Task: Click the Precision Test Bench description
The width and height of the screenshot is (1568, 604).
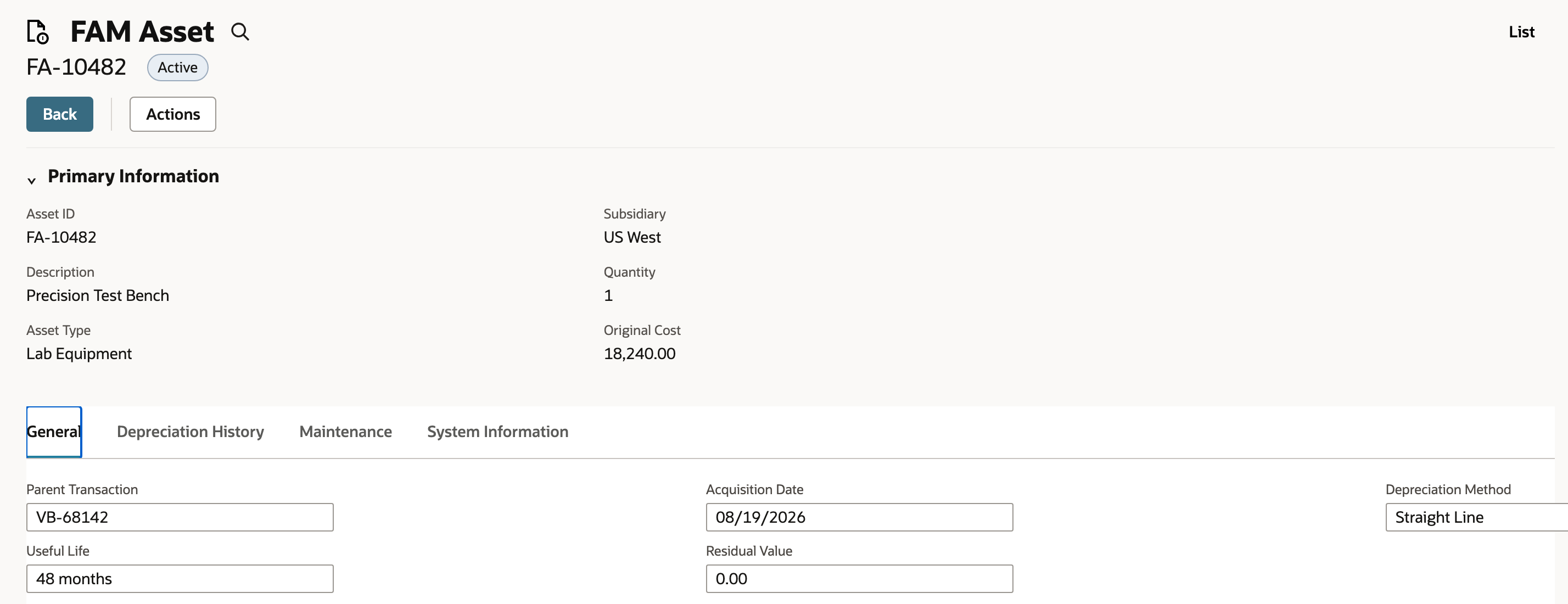Action: 97,295
